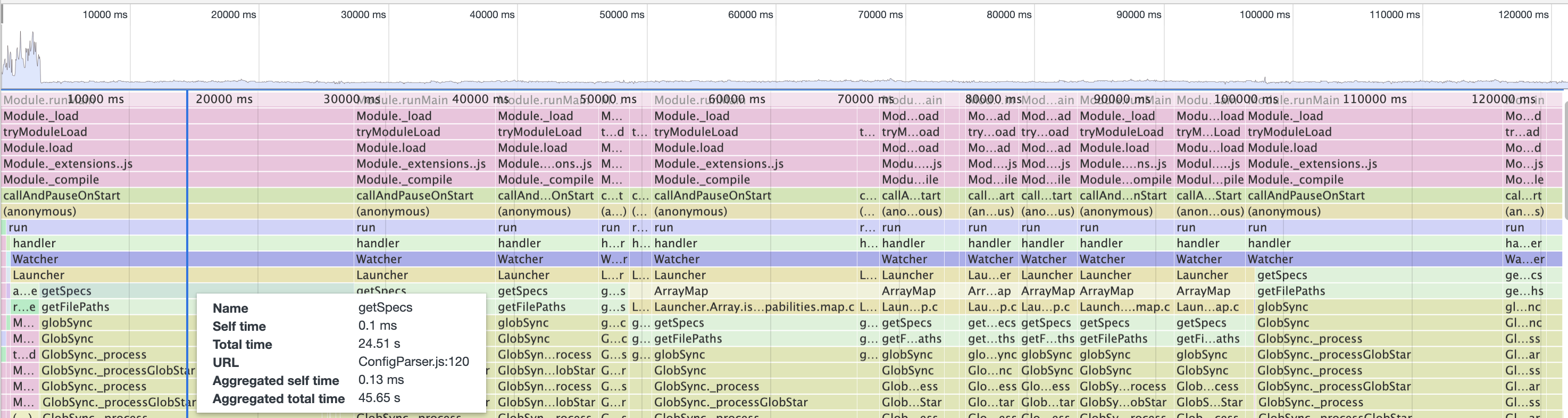Viewport: 1568px width, 418px height.
Task: Click the Arr...ap flame bar
Action: [992, 291]
